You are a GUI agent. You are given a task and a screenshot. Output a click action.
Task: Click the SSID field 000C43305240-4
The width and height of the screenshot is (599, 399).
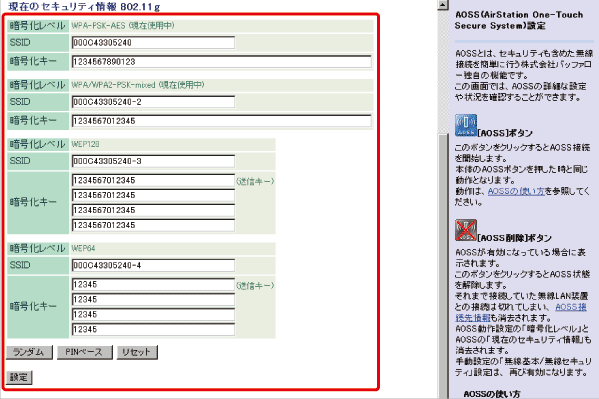pyautogui.click(x=153, y=265)
